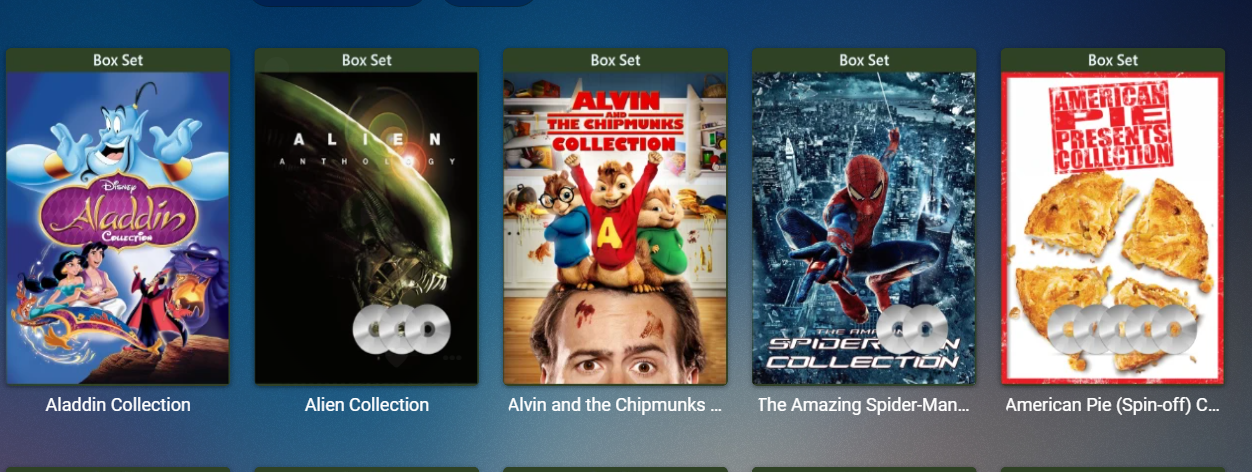
Task: Click the American Pie (Spin-off) title link
Action: coord(1113,405)
